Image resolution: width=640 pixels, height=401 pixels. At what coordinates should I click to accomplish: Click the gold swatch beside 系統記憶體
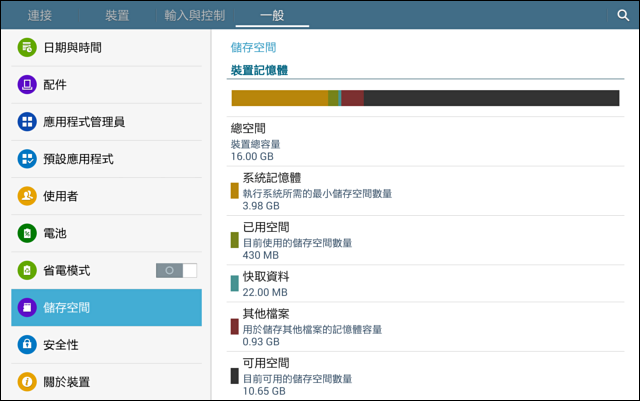235,191
